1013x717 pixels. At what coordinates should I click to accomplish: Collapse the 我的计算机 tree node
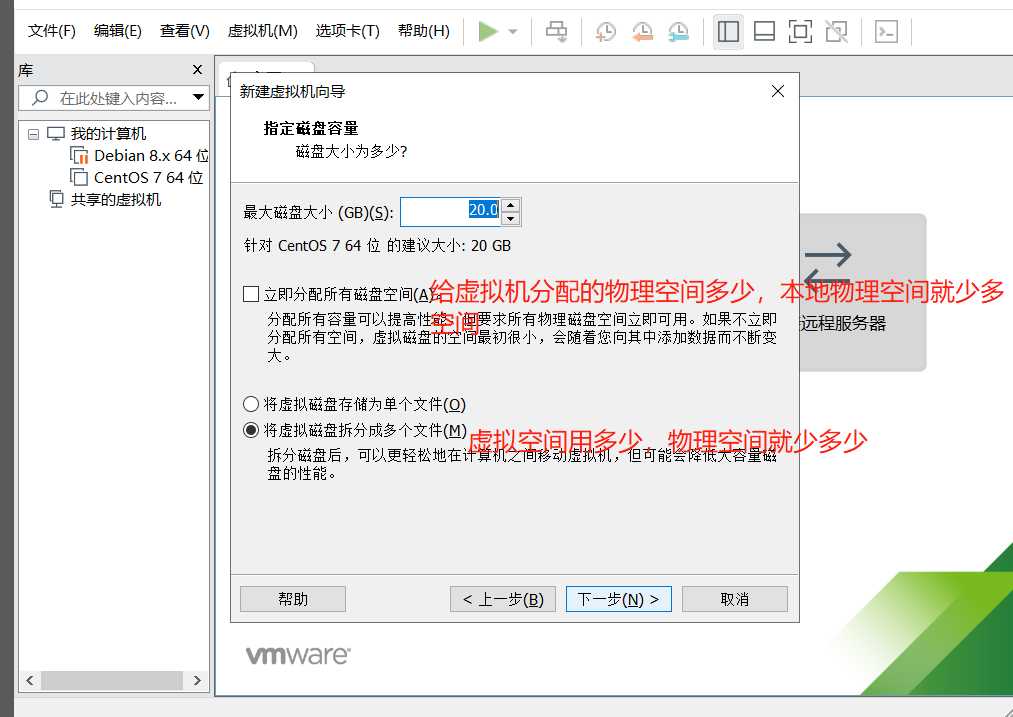pos(33,134)
